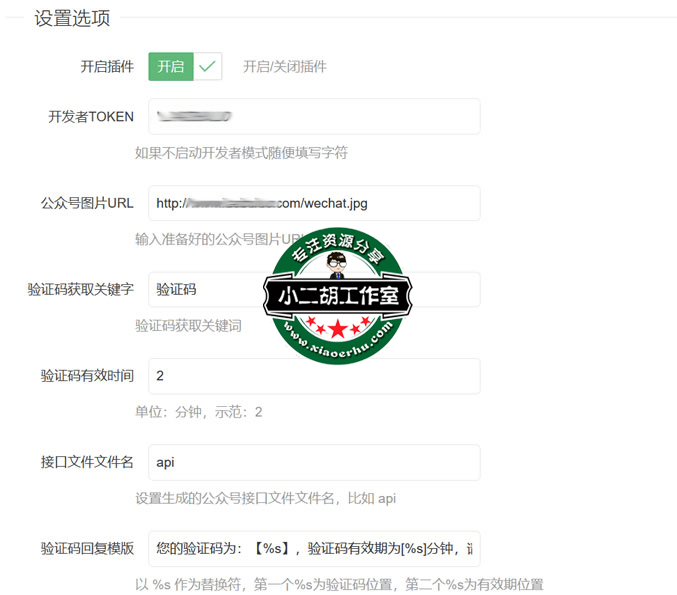
Task: Edit the 接口文件文件名 field with api
Action: 313,462
